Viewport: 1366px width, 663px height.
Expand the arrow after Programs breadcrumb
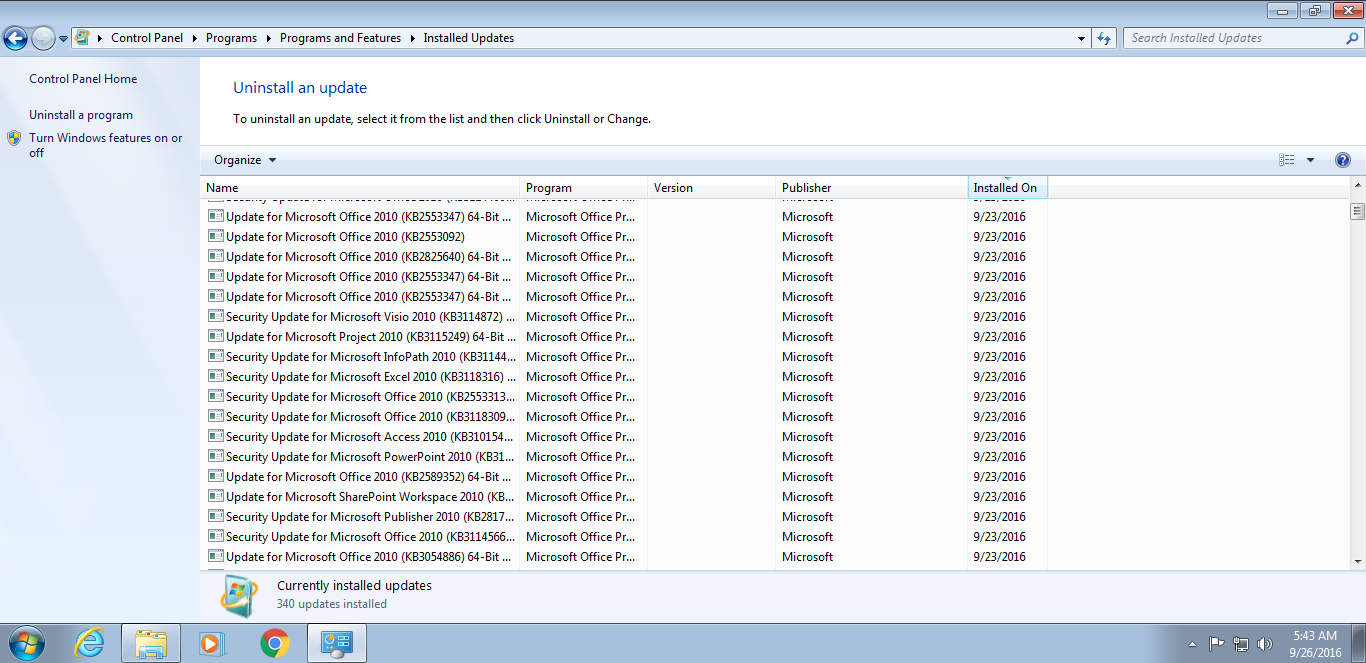pyautogui.click(x=268, y=38)
